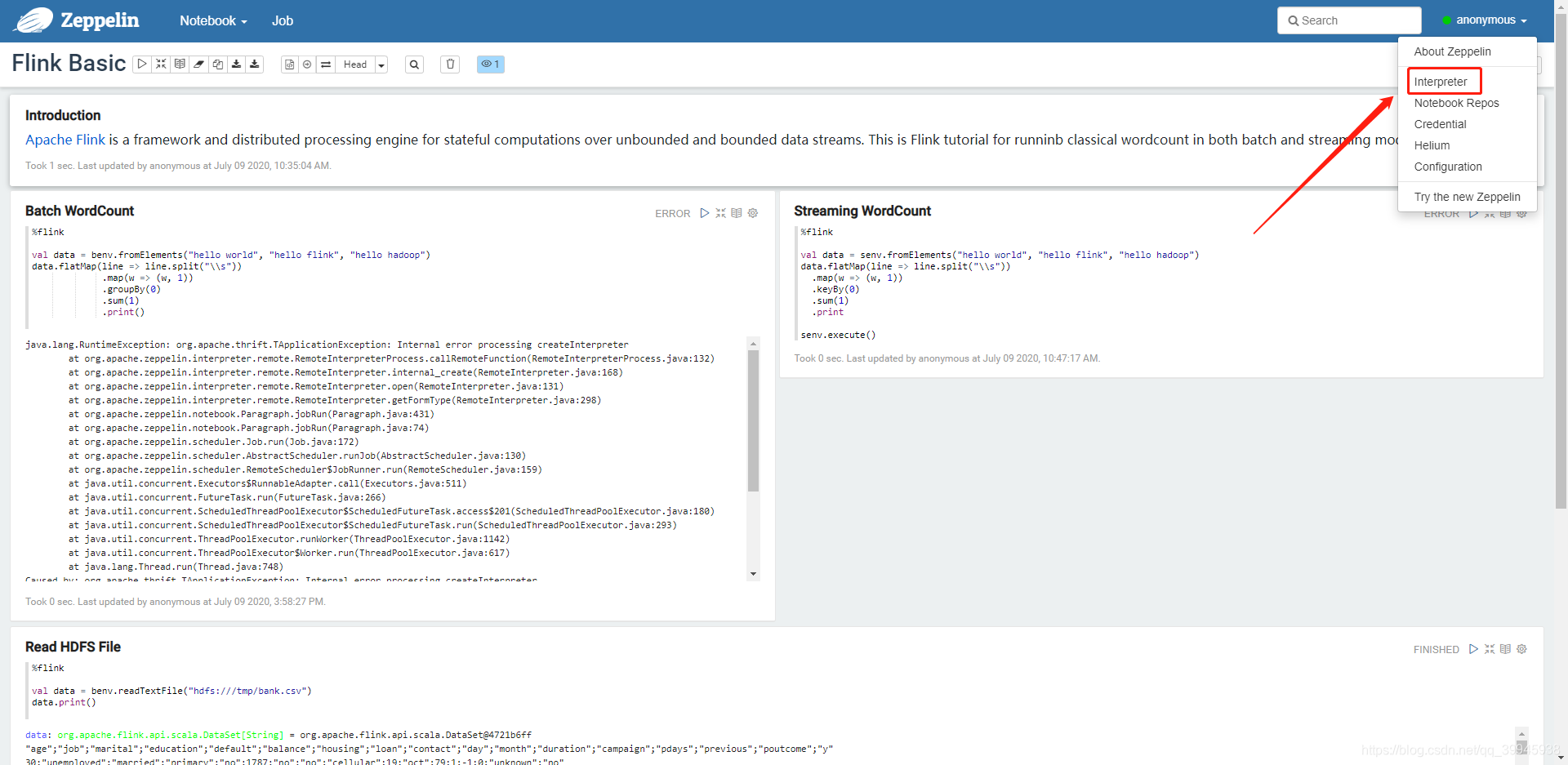The height and width of the screenshot is (765, 1568).
Task: Clear all output with the eraser icon
Action: [x=198, y=64]
